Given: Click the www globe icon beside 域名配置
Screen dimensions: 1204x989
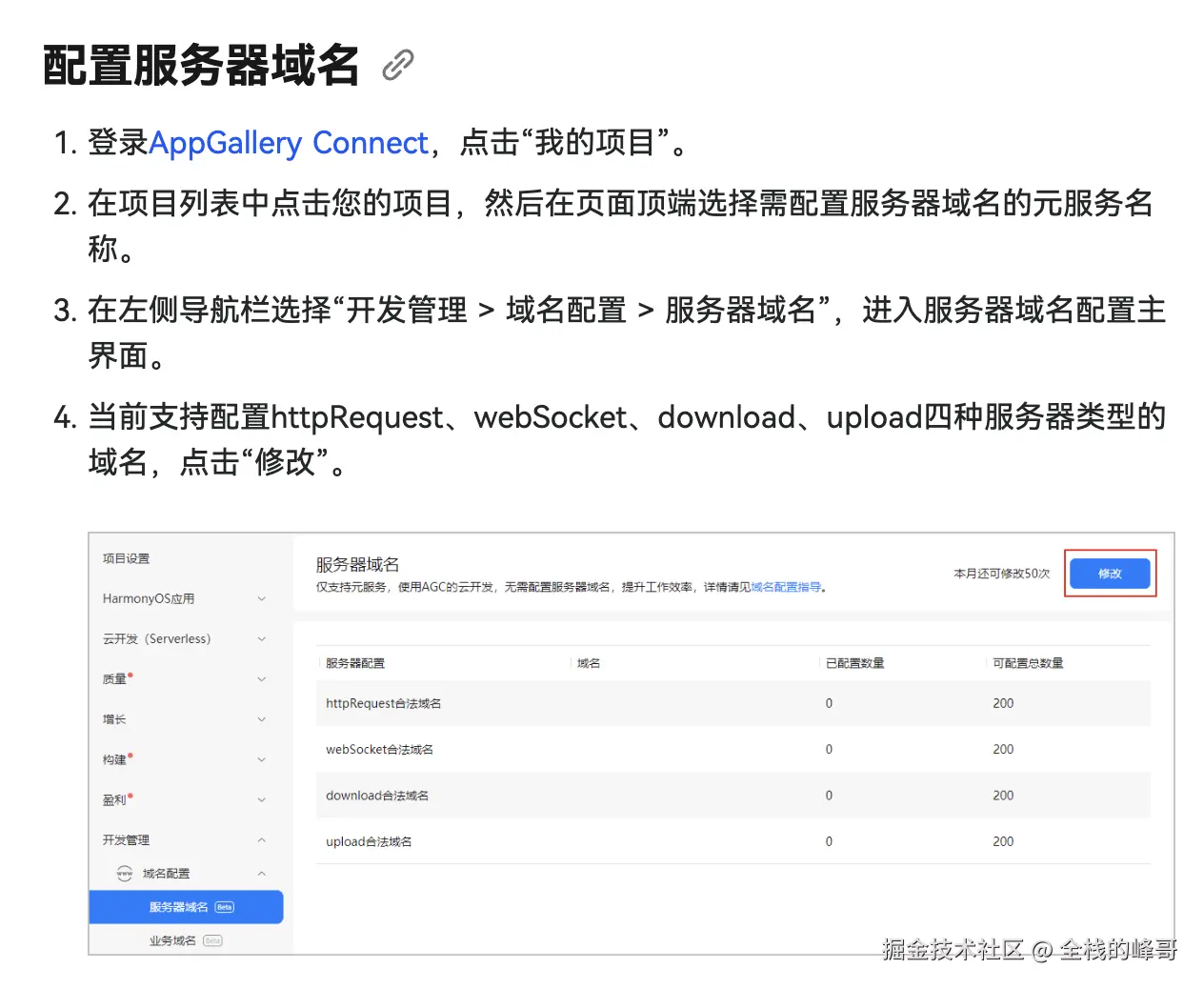Looking at the screenshot, I should pos(124,873).
